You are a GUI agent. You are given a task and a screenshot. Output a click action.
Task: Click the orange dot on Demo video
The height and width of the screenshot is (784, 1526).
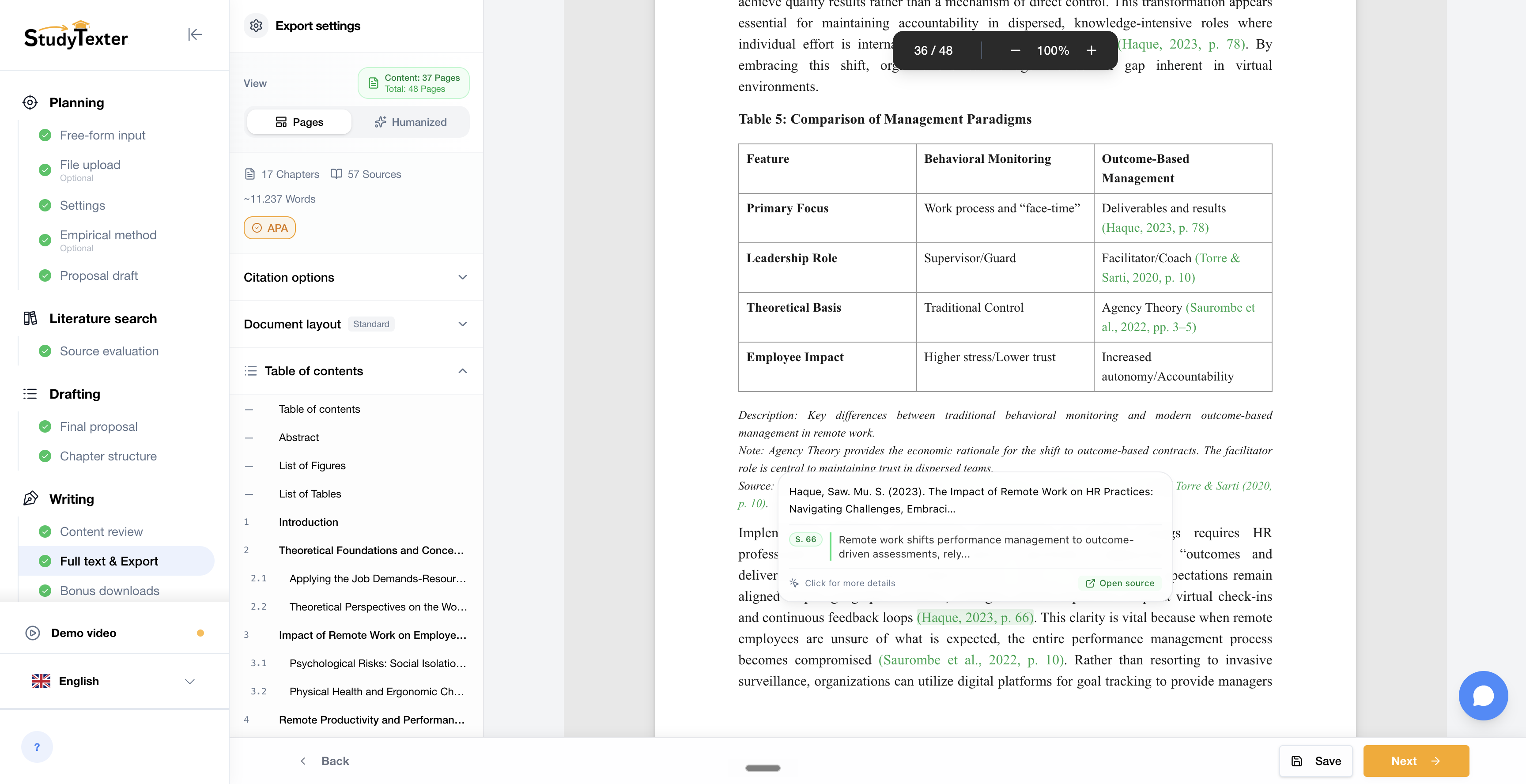[x=200, y=633]
